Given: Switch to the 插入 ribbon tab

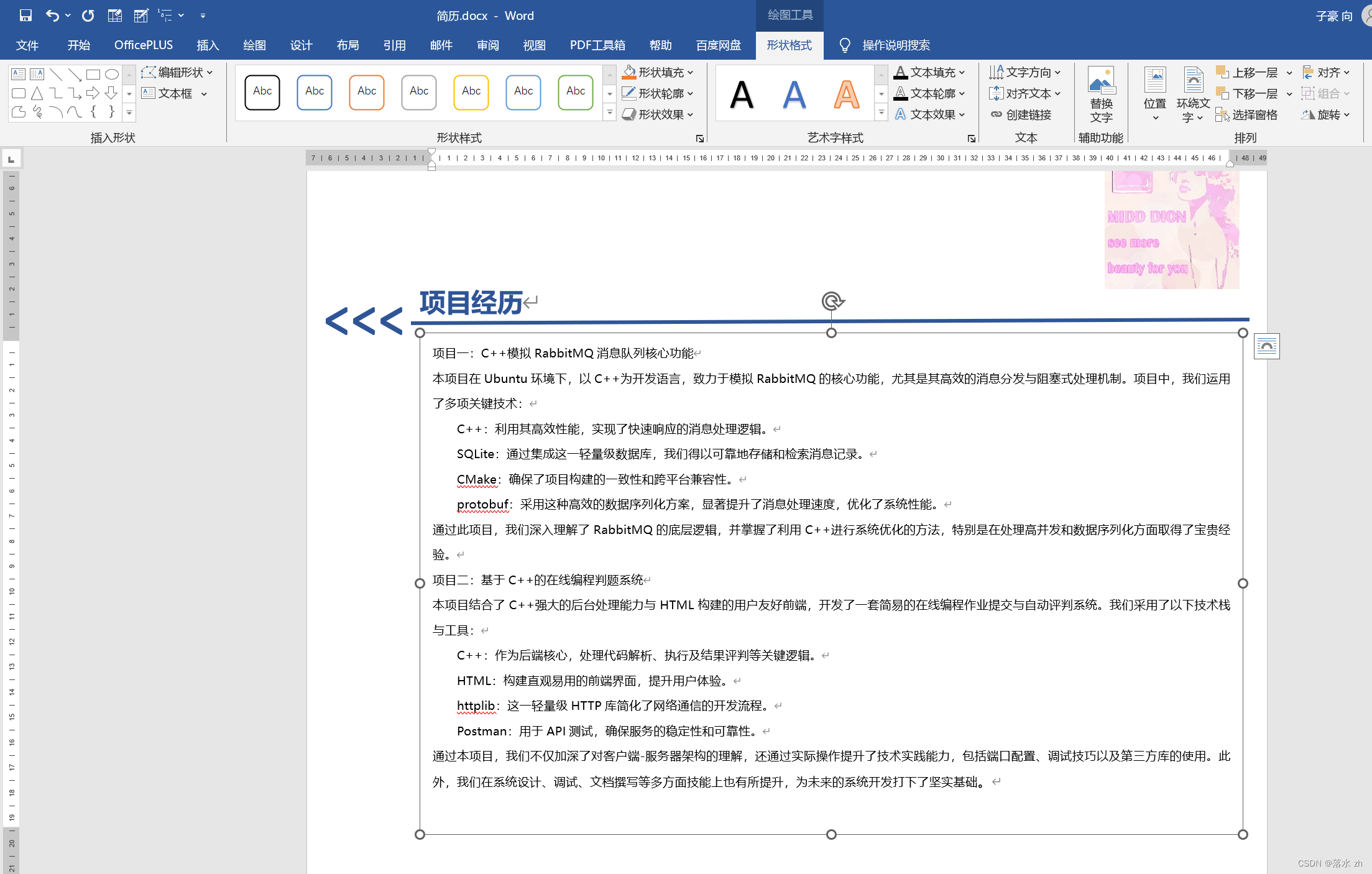Looking at the screenshot, I should click(x=208, y=45).
